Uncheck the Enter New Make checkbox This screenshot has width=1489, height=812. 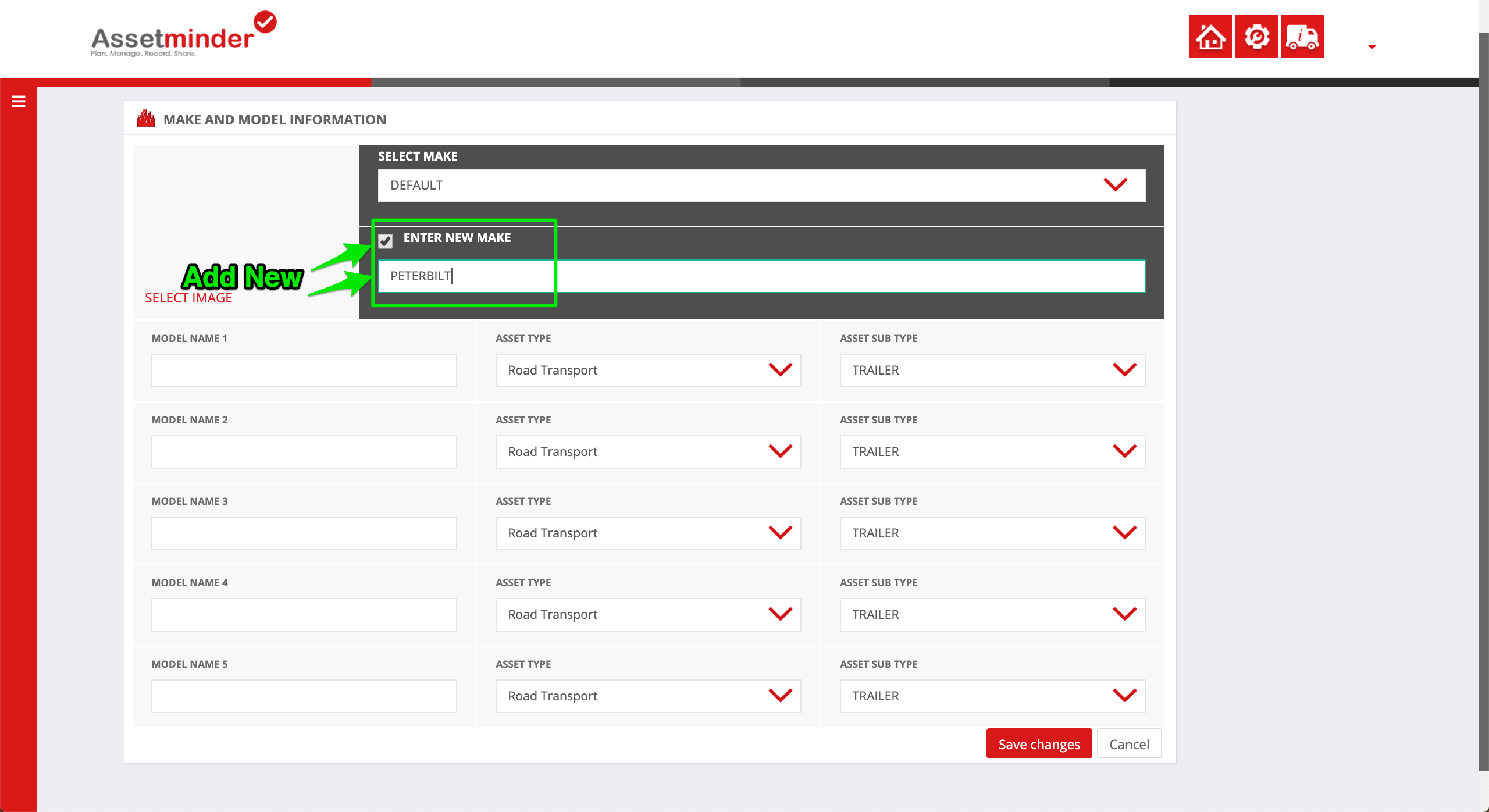tap(386, 241)
